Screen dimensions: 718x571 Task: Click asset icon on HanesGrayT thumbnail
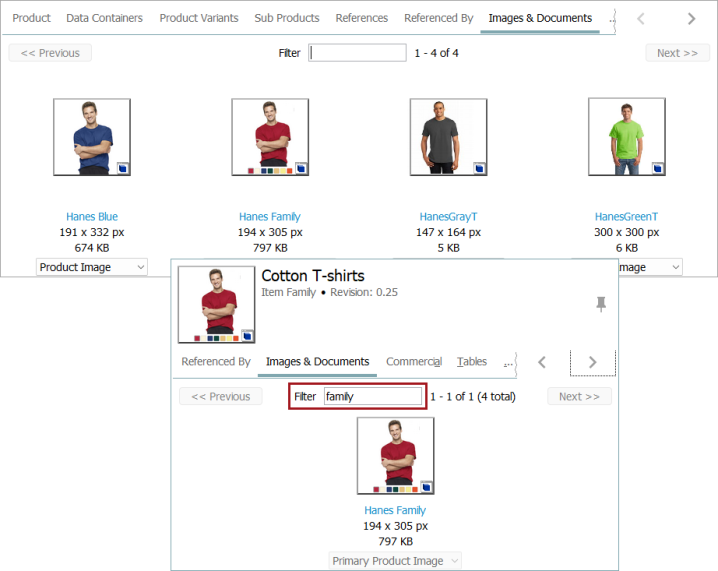479,169
